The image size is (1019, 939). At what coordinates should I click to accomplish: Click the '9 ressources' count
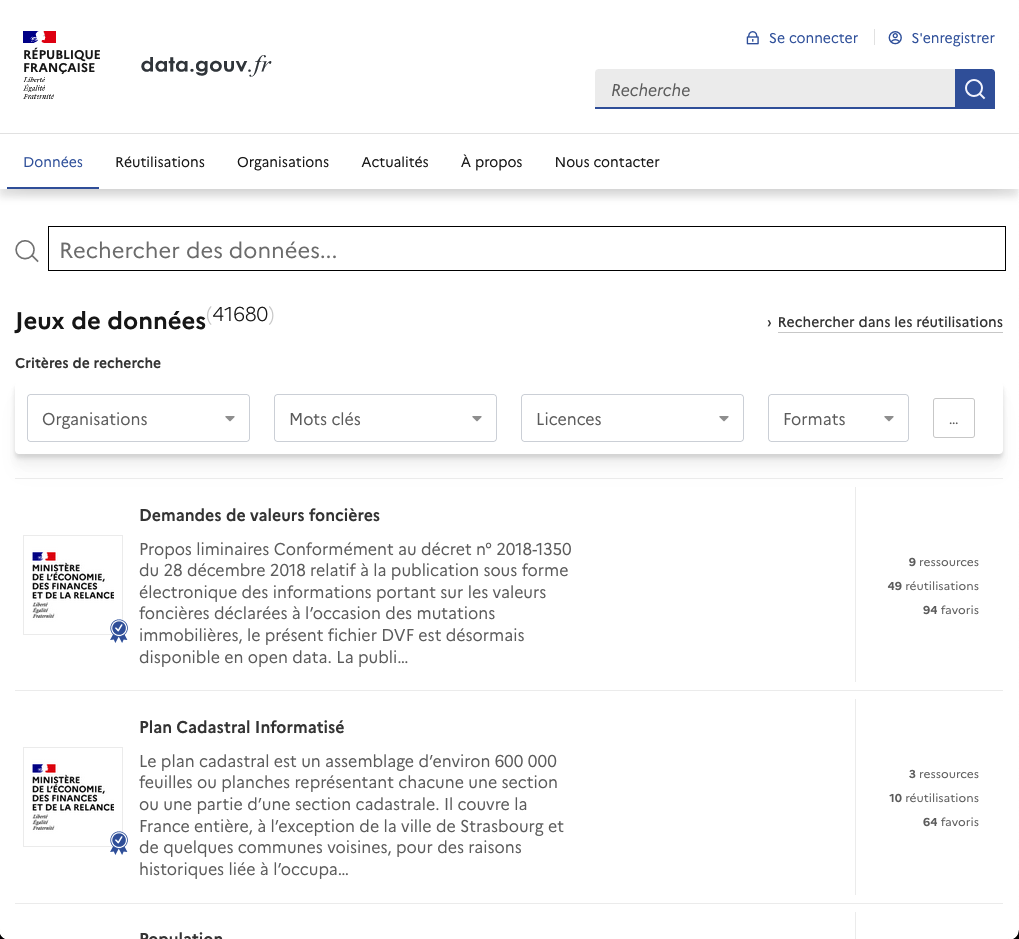[x=943, y=562]
